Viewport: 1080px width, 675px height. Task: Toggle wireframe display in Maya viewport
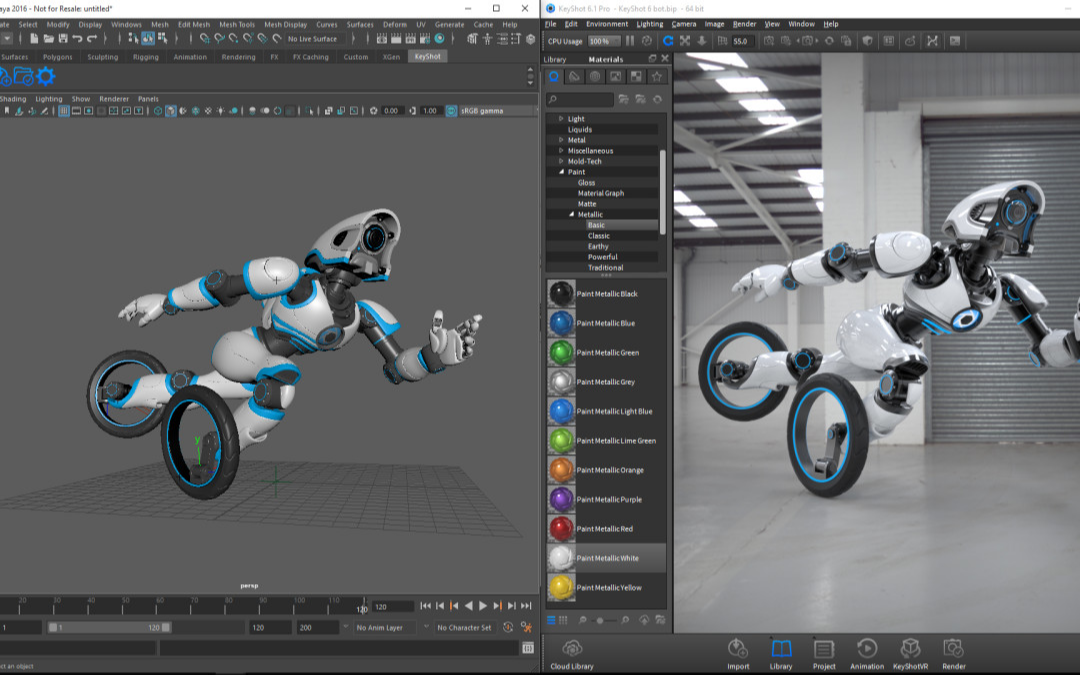pyautogui.click(x=158, y=110)
